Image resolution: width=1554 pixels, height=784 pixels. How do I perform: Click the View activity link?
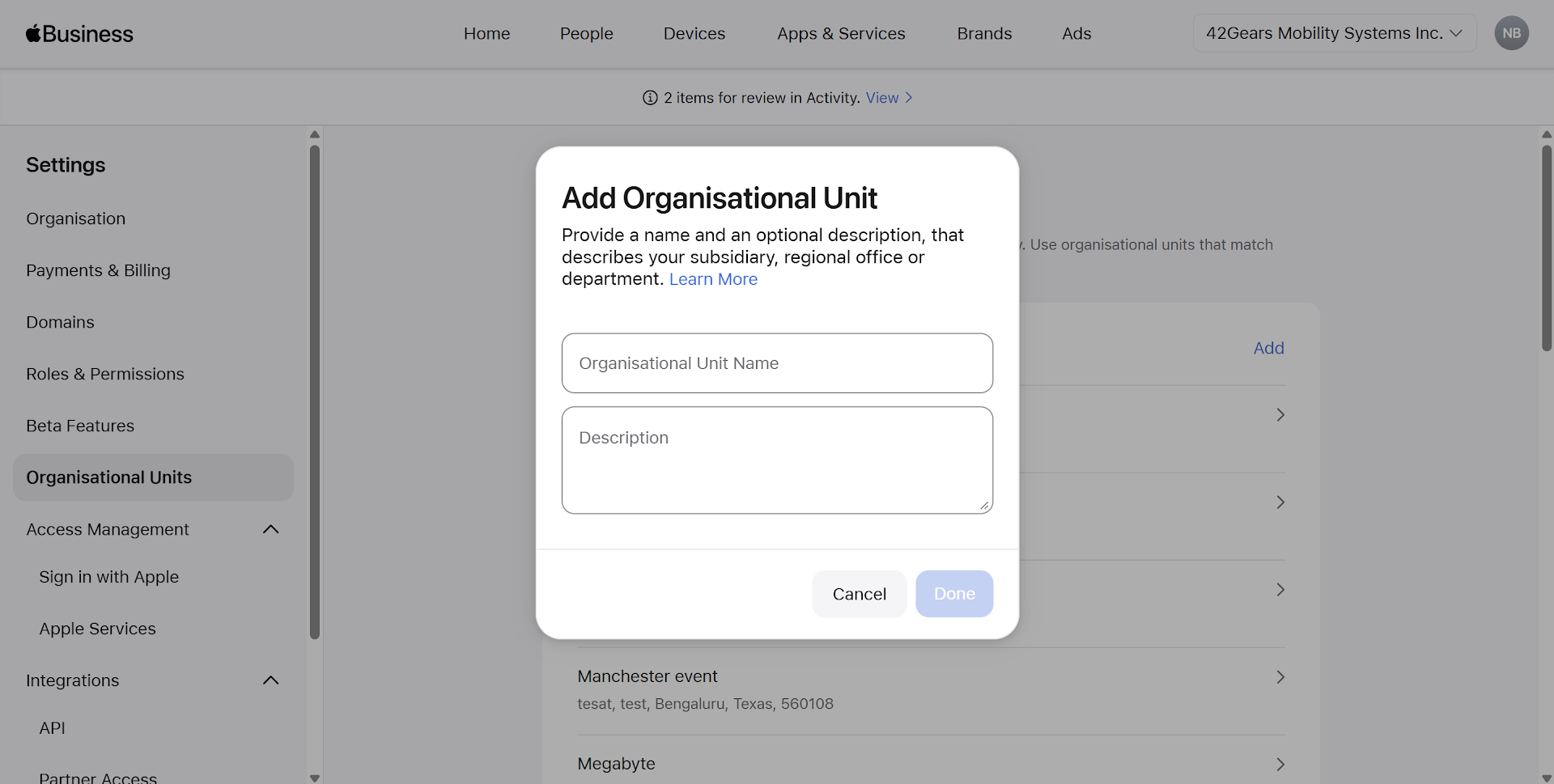(889, 98)
